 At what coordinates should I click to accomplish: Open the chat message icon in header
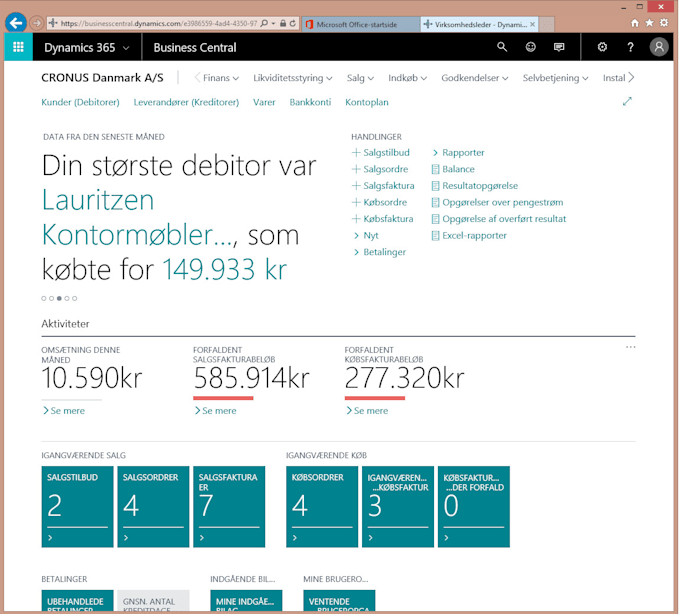tap(559, 47)
